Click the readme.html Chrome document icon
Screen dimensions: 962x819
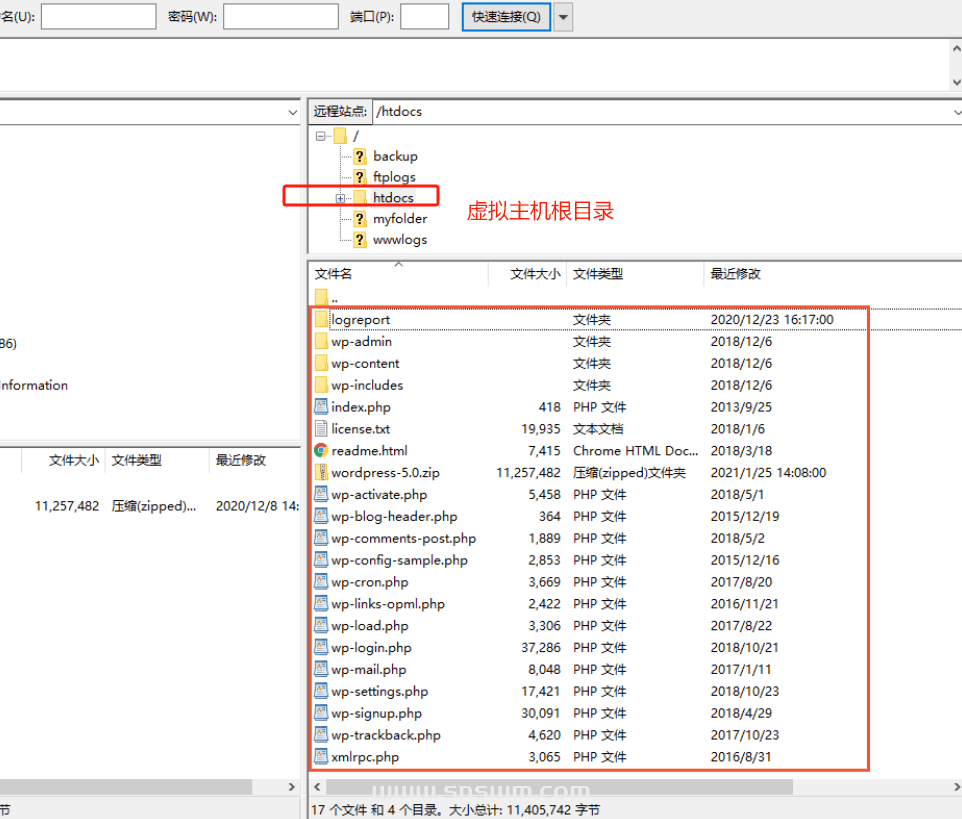point(322,450)
